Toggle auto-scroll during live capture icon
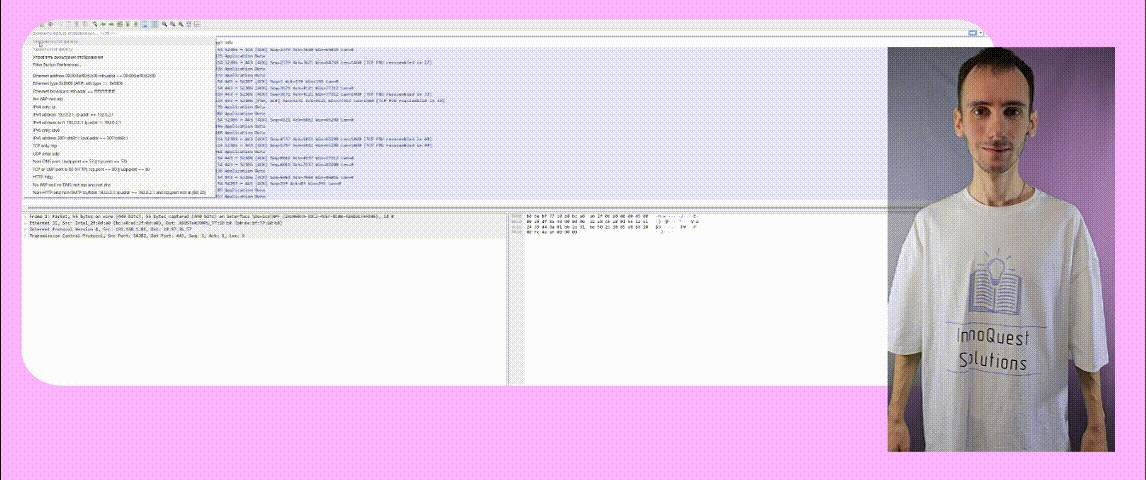This screenshot has width=1146, height=480. point(145,24)
